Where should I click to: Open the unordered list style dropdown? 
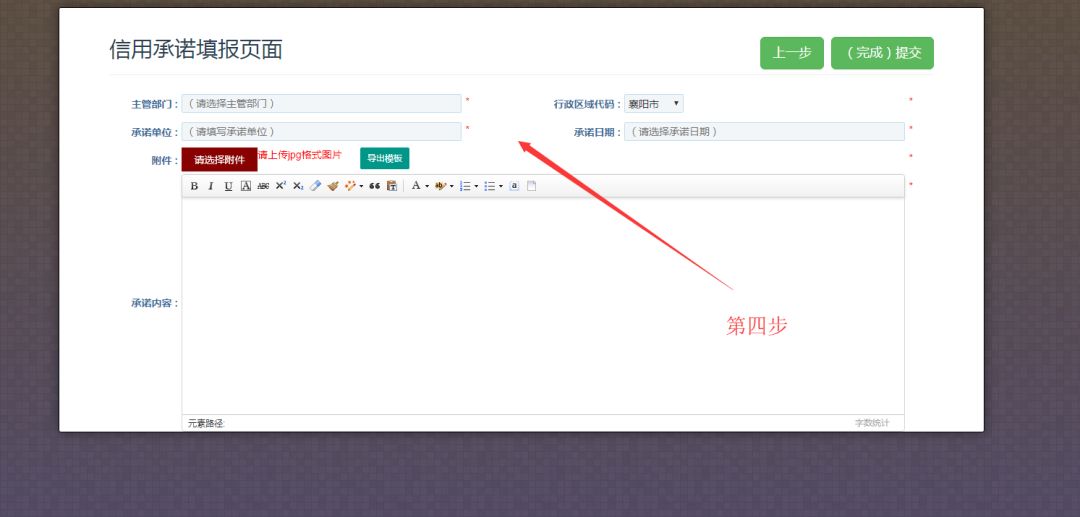click(x=501, y=186)
